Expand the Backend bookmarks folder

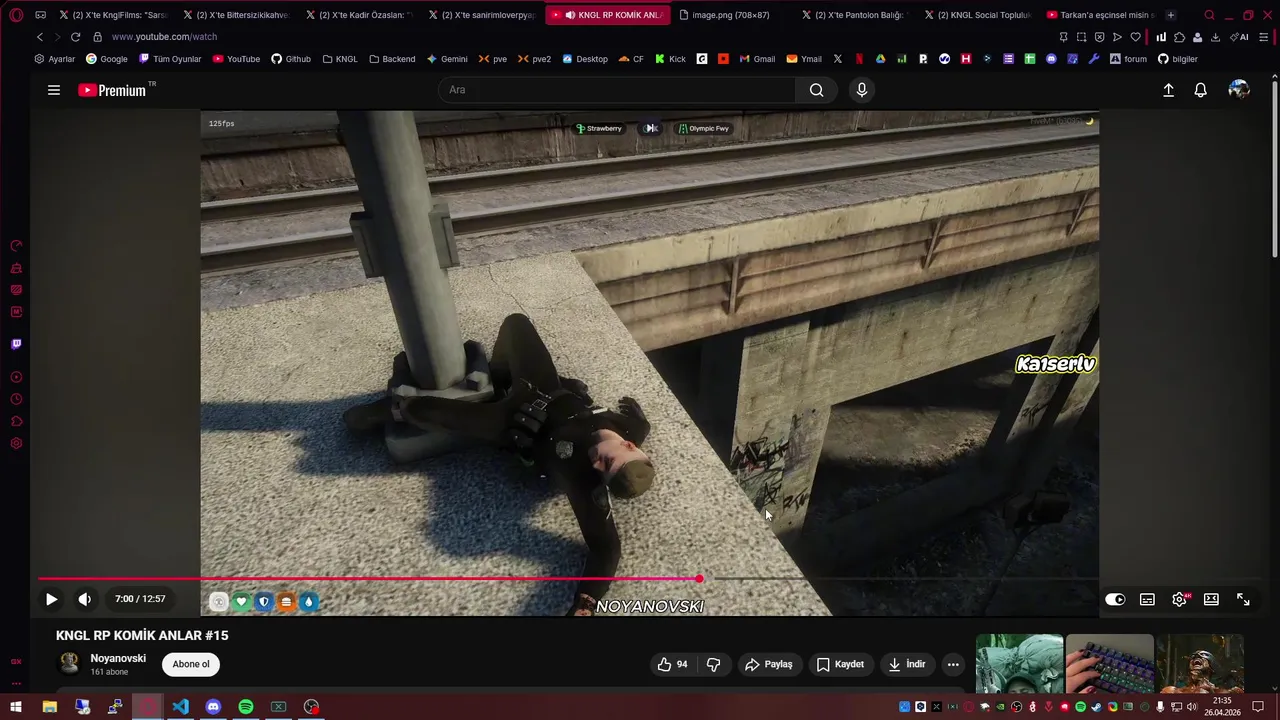tap(392, 59)
